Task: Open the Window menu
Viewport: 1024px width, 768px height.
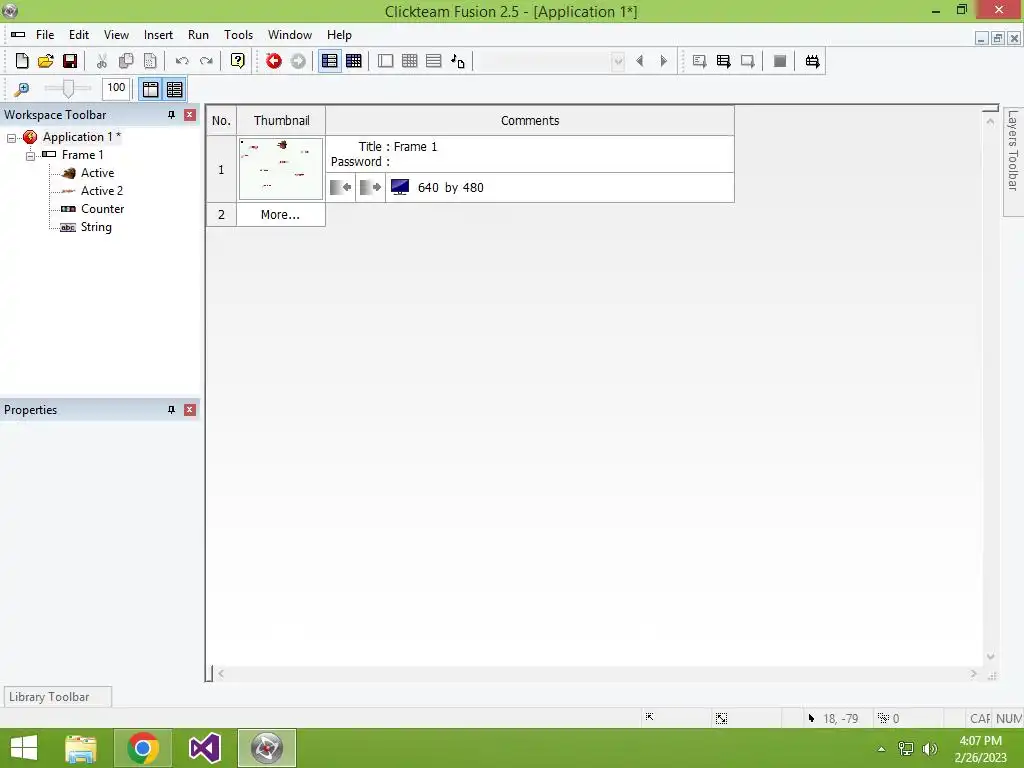Action: coord(290,35)
